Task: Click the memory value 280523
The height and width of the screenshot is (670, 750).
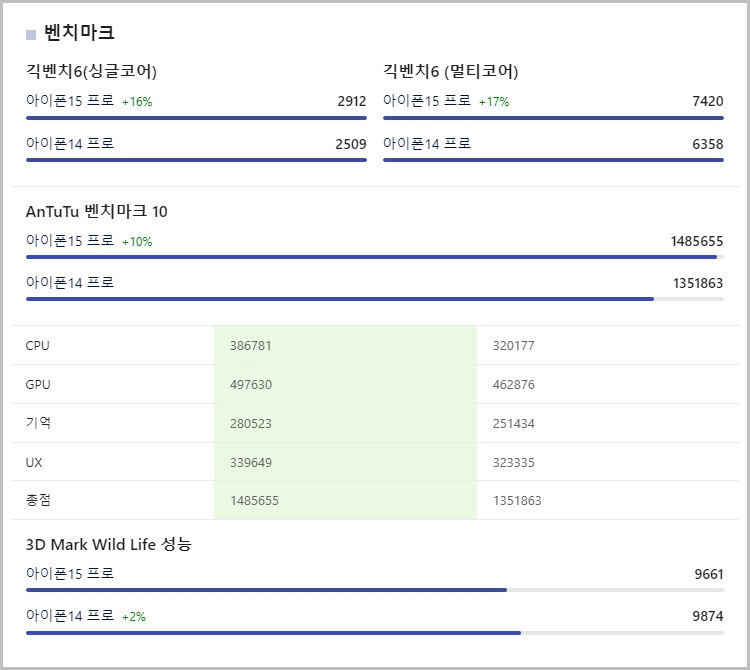Action: [x=251, y=424]
